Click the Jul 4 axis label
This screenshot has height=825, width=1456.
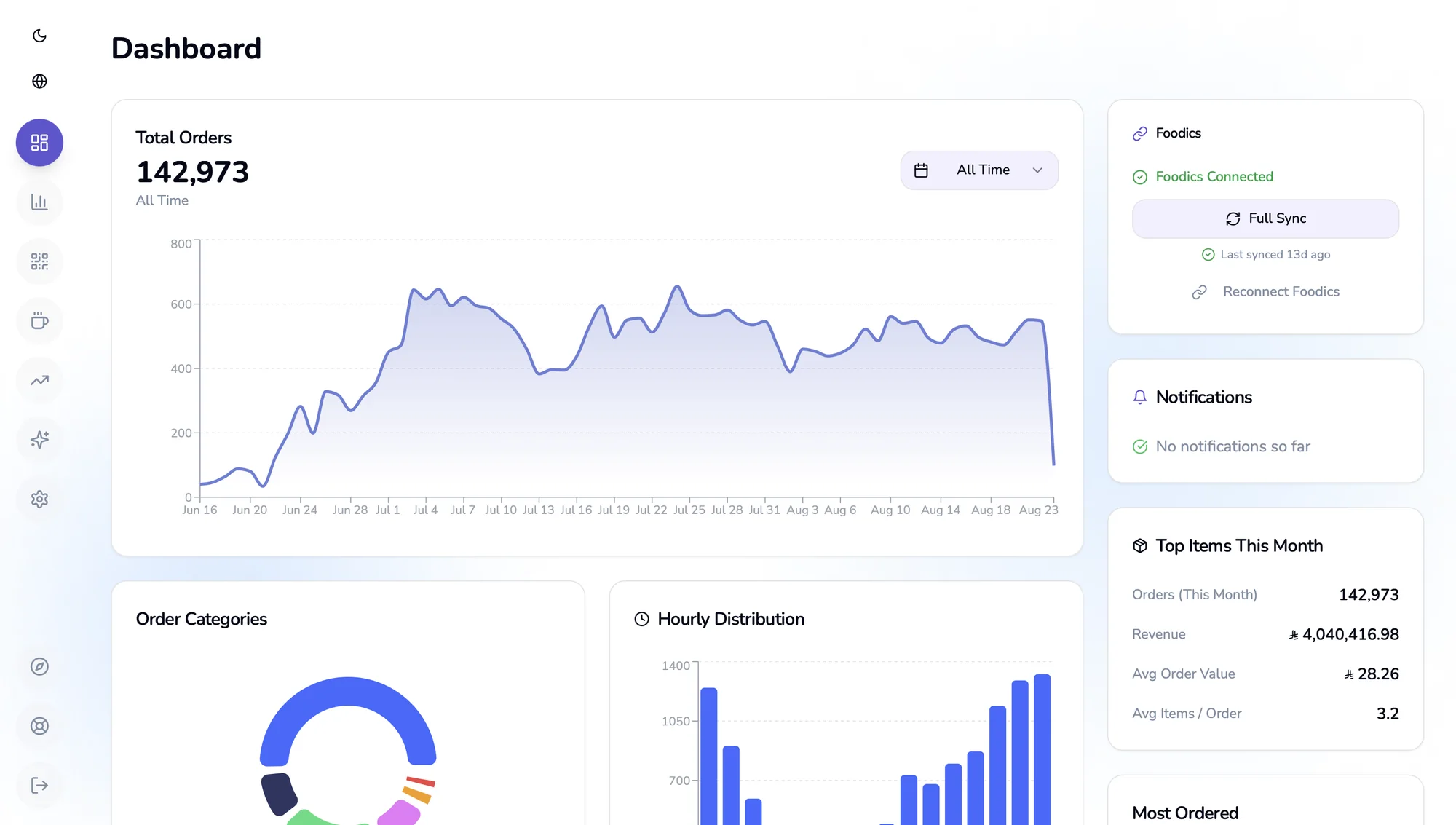pyautogui.click(x=425, y=510)
